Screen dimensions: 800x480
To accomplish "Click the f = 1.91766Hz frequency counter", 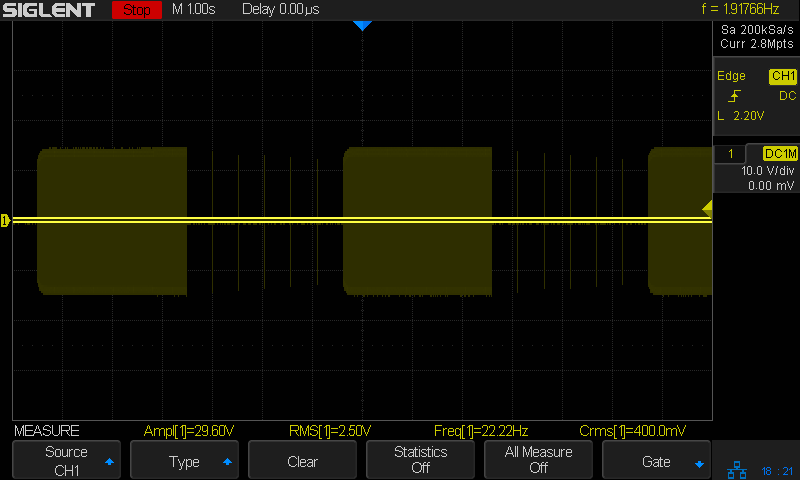I will [740, 9].
